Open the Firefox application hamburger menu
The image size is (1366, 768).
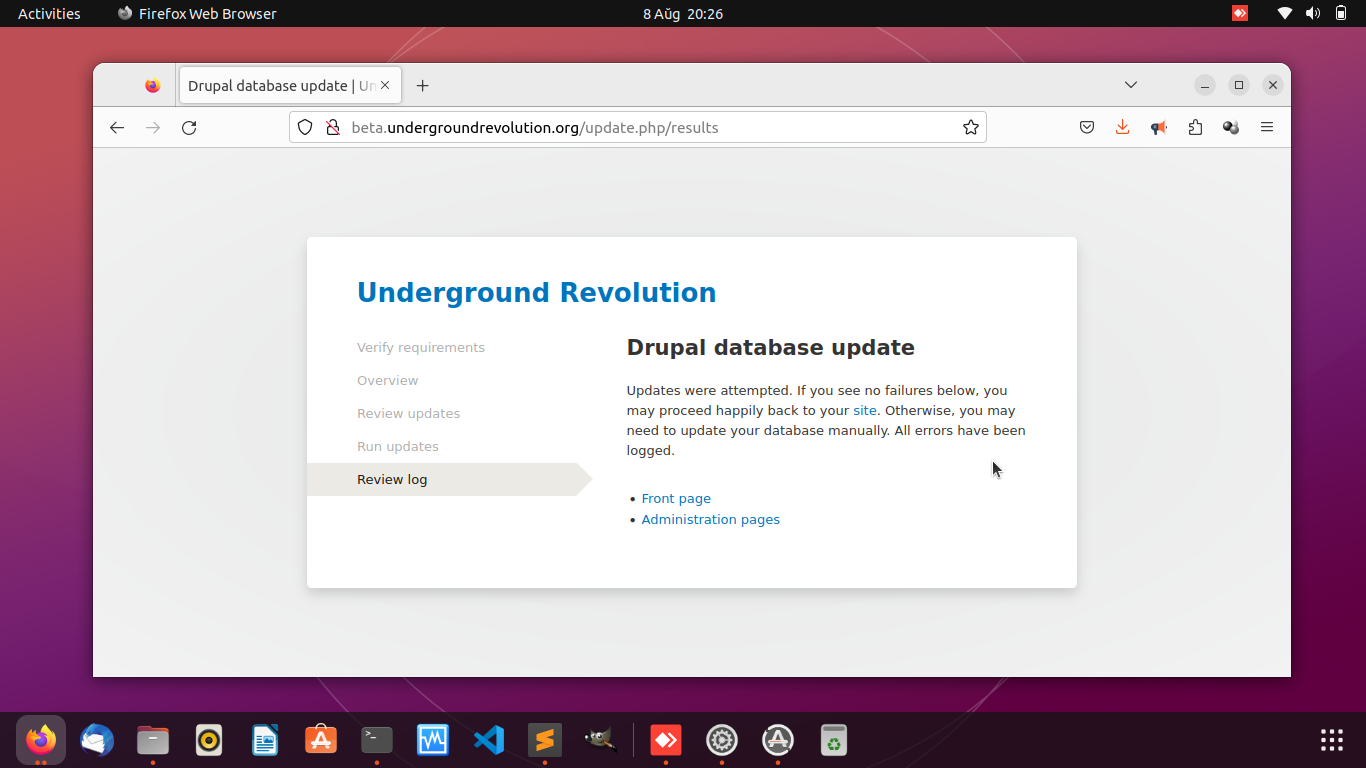click(1267, 128)
